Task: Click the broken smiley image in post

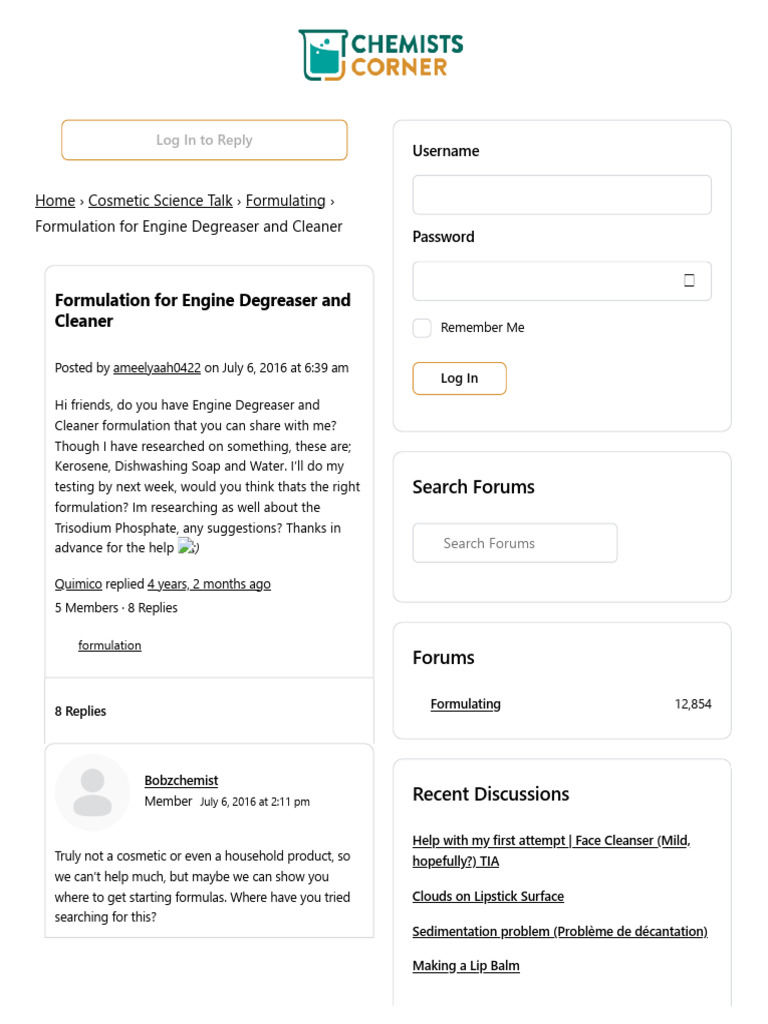Action: (x=188, y=547)
